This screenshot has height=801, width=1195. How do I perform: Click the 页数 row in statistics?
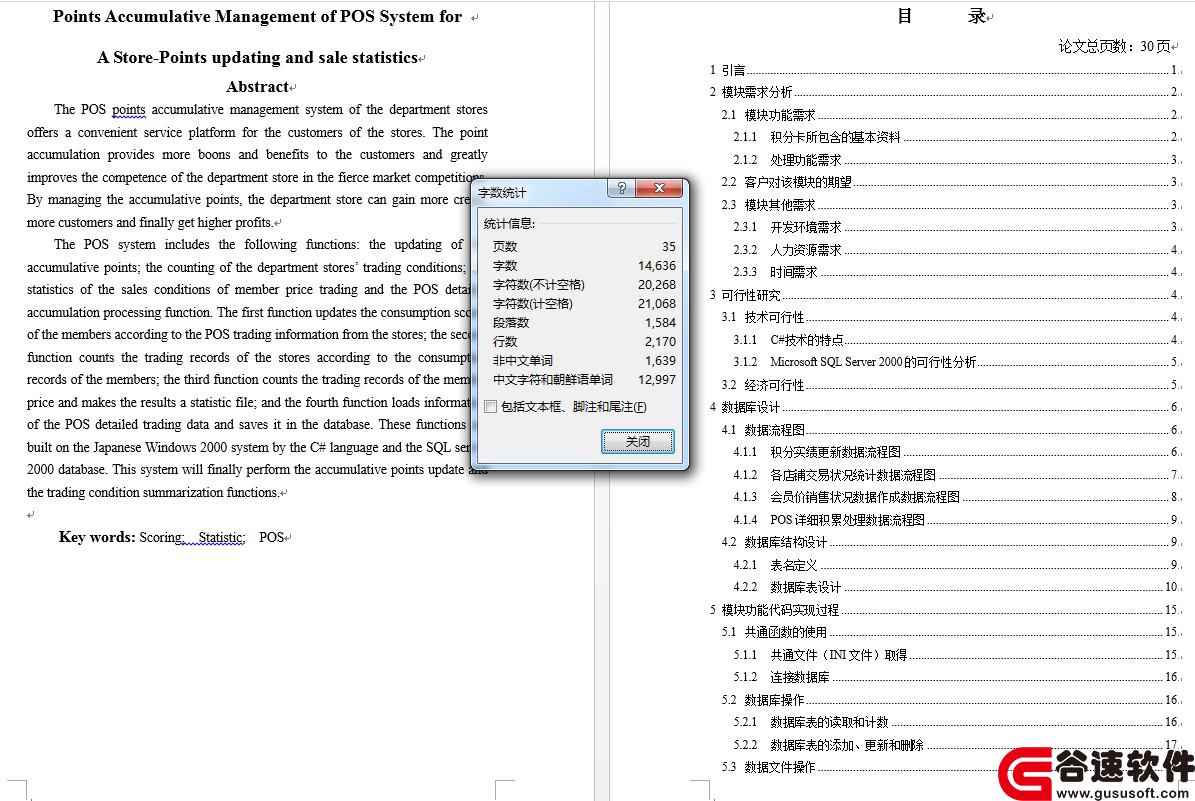pyautogui.click(x=584, y=246)
